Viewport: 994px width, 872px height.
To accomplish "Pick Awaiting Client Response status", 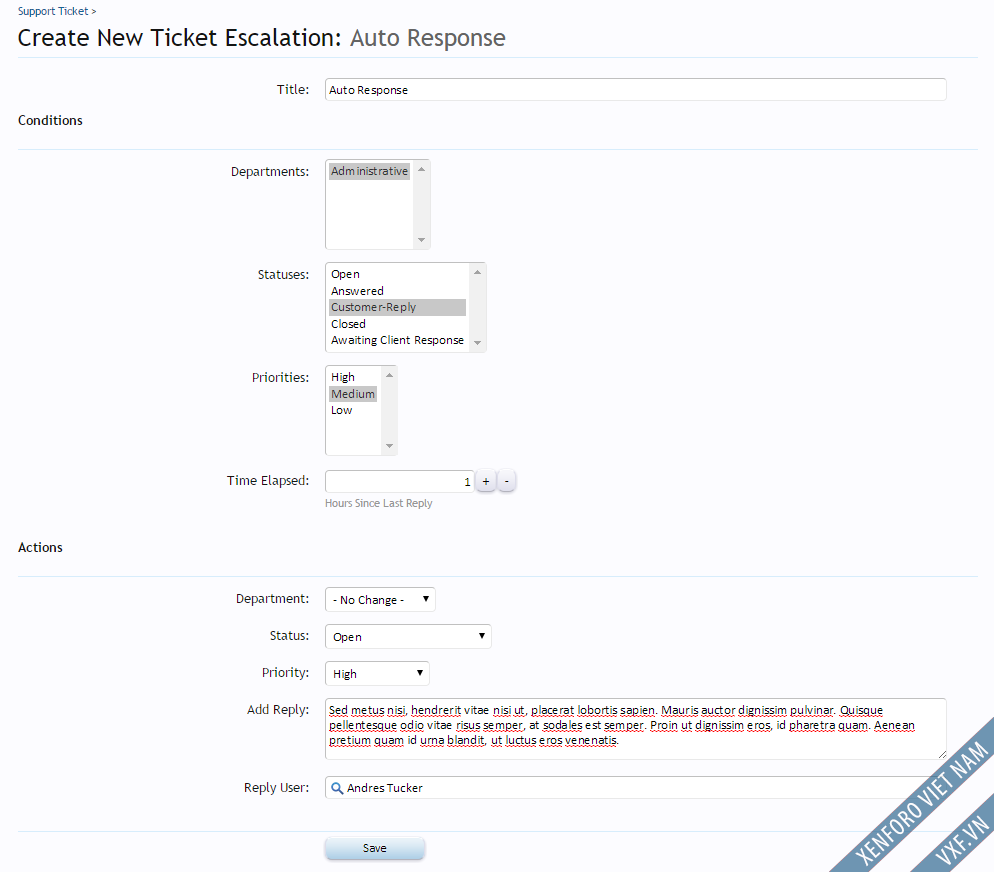I will tap(397, 341).
